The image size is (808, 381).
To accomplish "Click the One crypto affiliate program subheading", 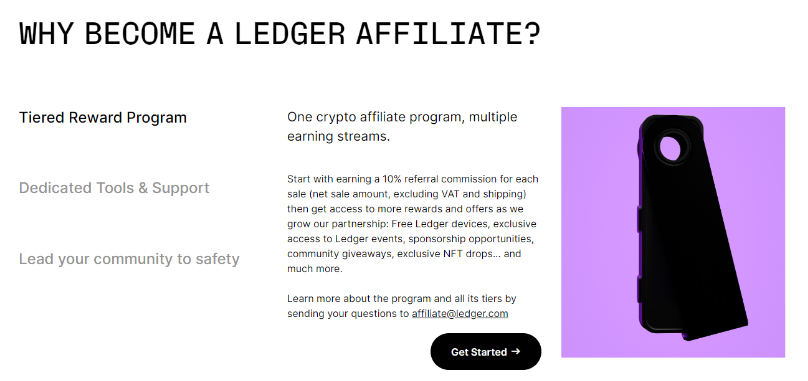I will (x=402, y=127).
